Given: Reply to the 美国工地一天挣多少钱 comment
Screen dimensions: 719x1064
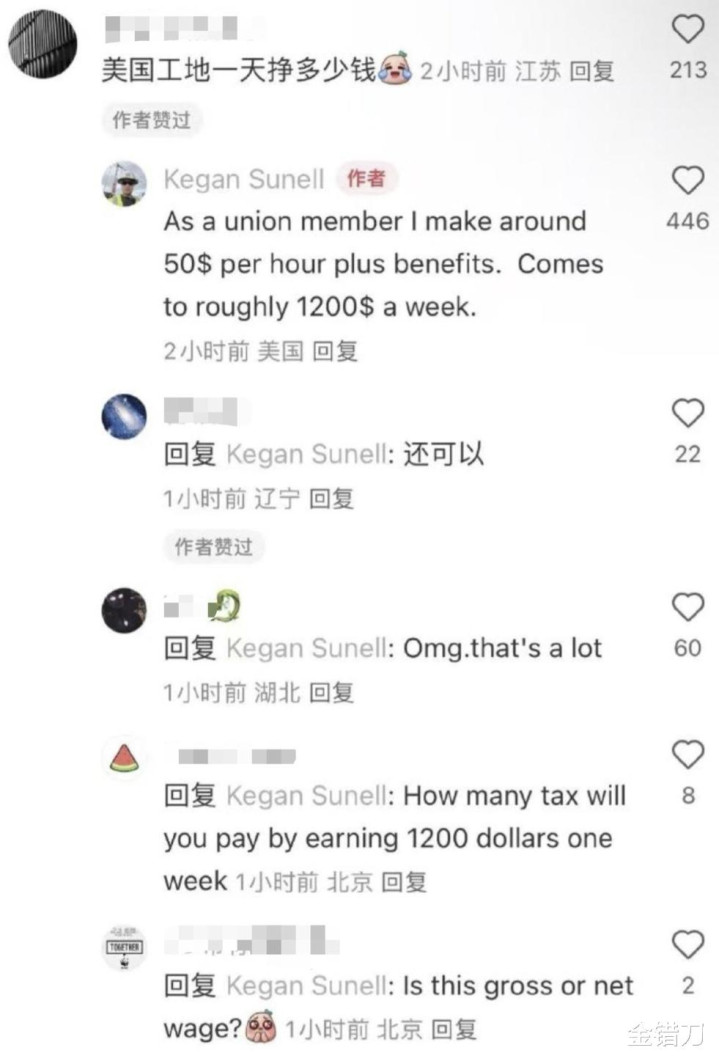Looking at the screenshot, I should point(591,71).
